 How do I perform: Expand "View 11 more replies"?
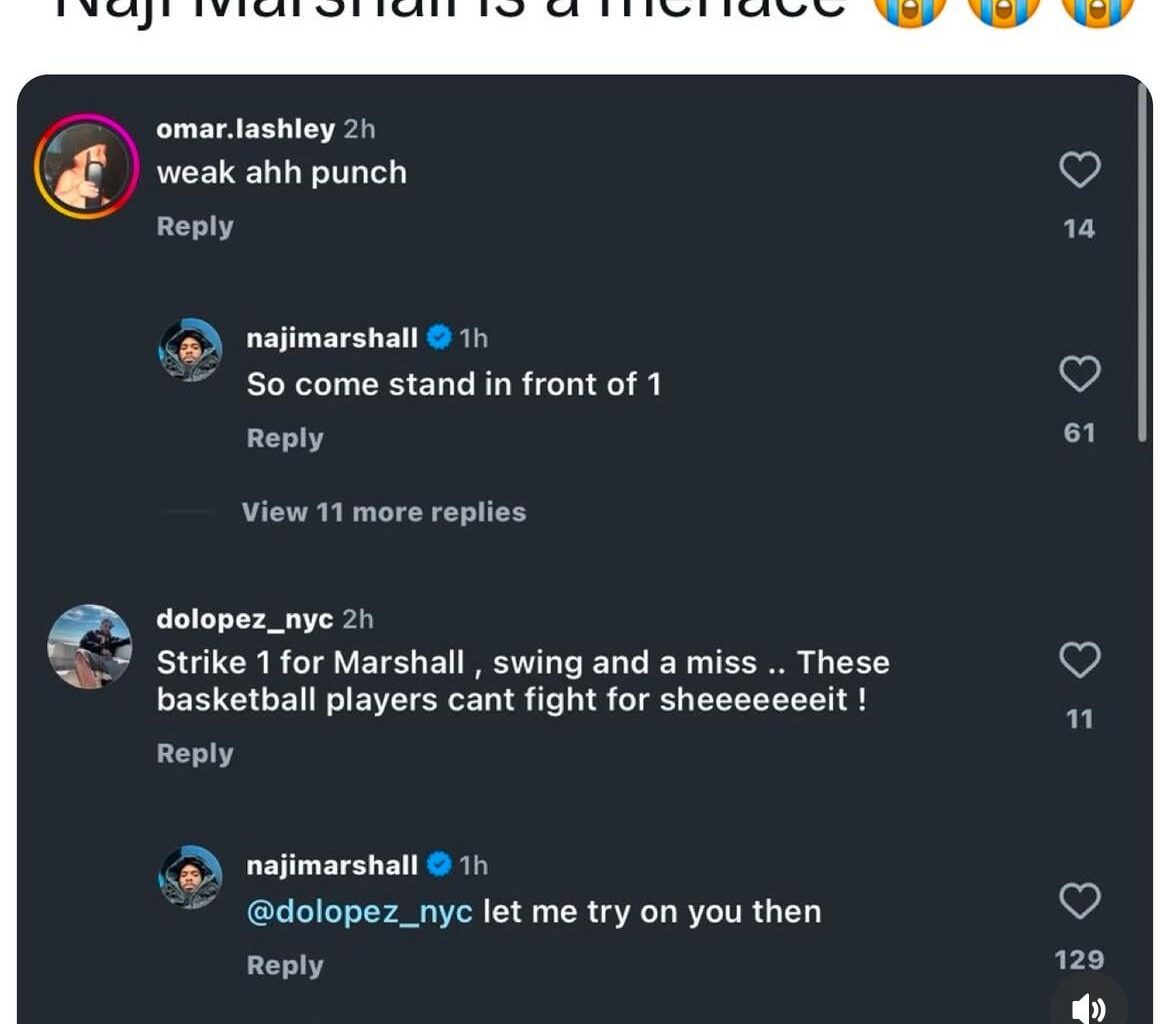coord(383,512)
